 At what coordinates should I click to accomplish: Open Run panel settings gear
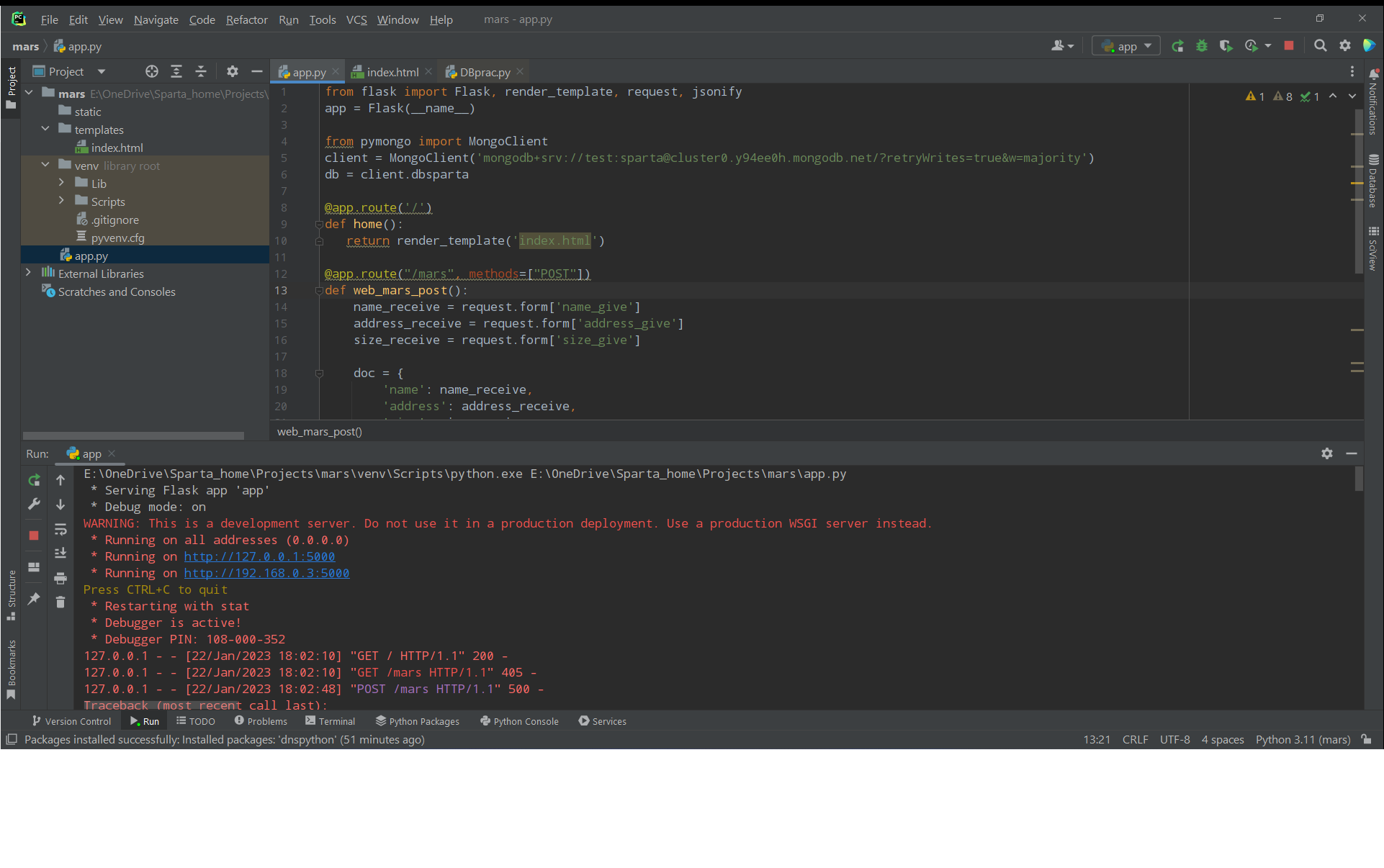[1327, 453]
